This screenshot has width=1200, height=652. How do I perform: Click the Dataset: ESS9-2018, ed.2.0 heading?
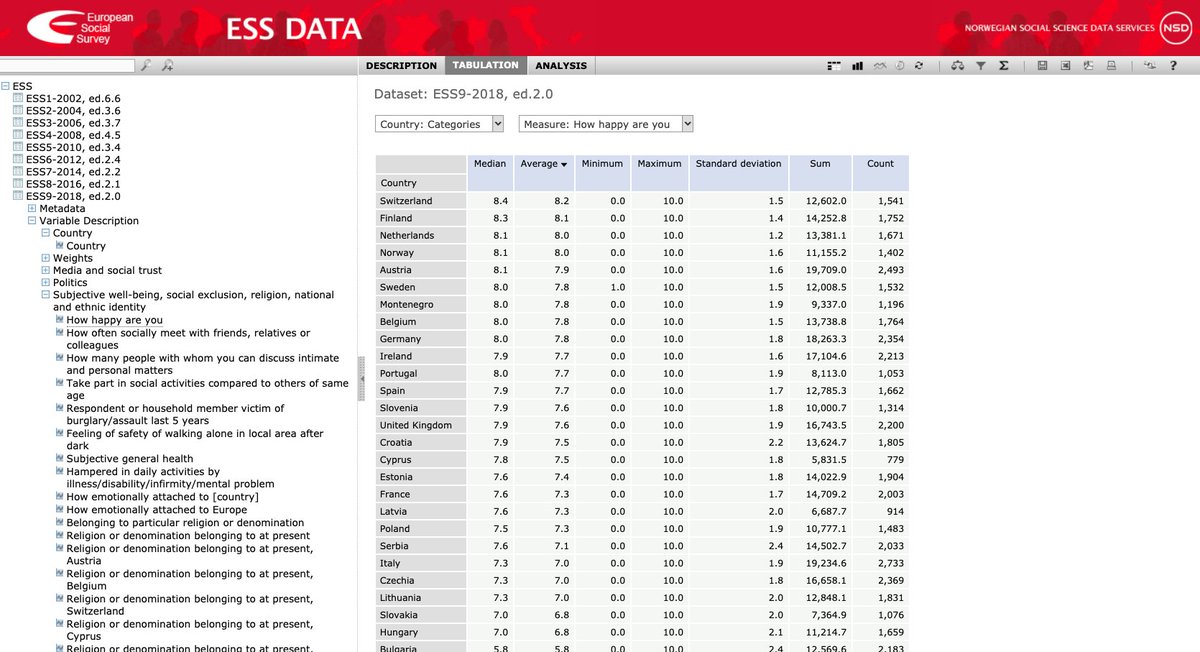463,94
